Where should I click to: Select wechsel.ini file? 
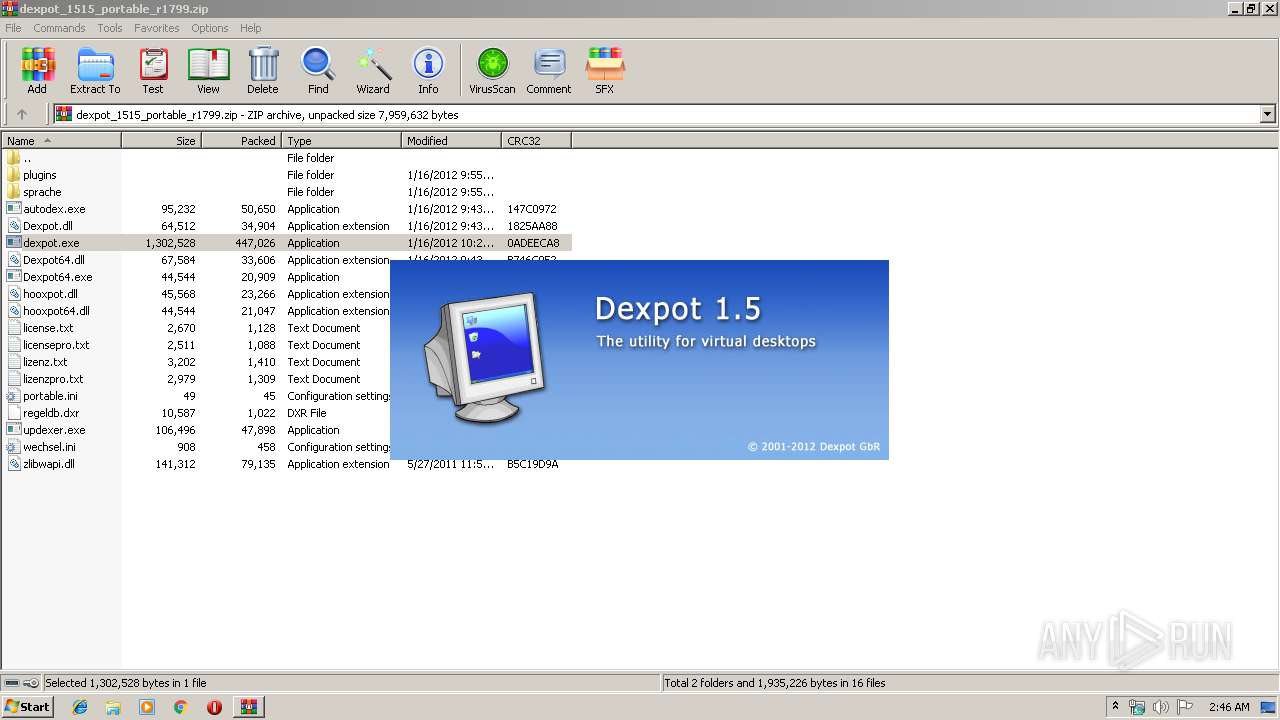(x=49, y=447)
